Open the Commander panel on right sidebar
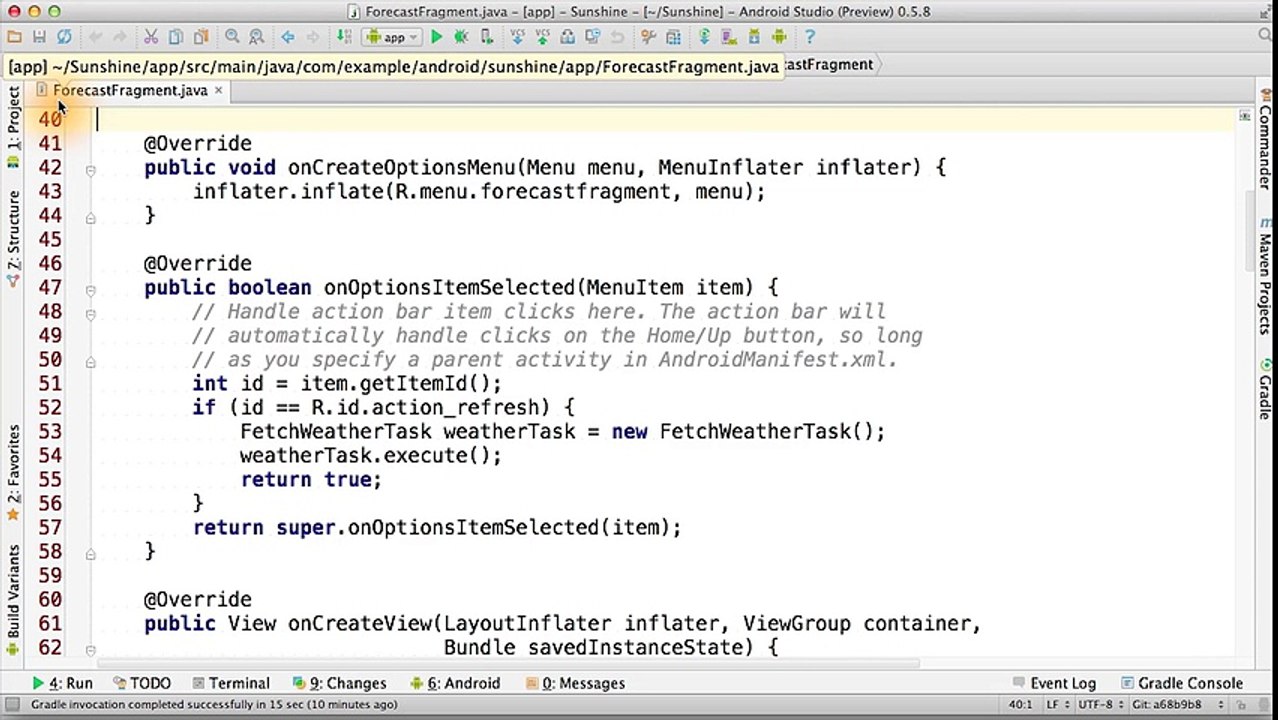 click(1265, 138)
